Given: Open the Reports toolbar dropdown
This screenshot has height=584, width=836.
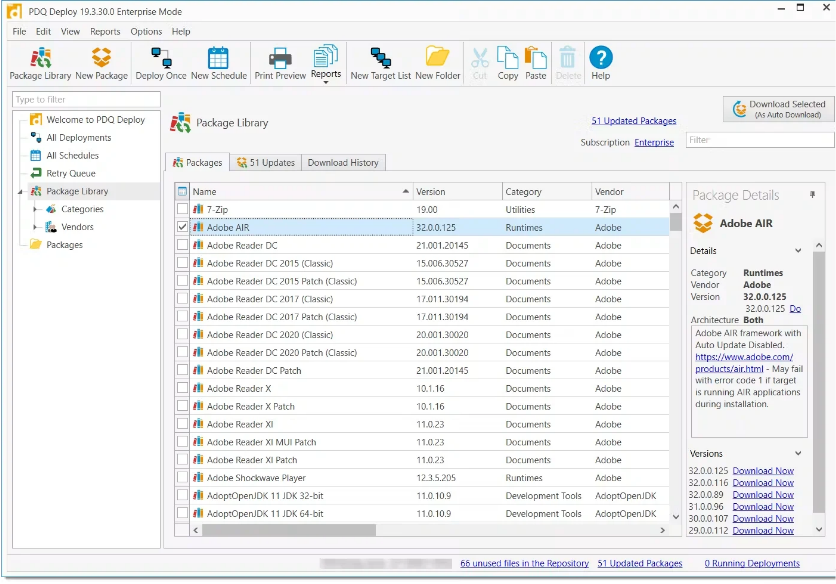Looking at the screenshot, I should point(326,64).
